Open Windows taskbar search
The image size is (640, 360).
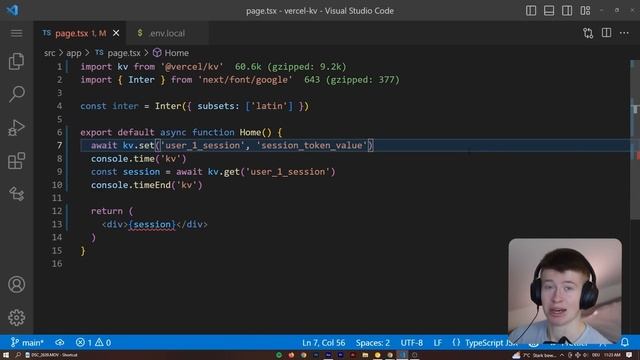point(18,355)
